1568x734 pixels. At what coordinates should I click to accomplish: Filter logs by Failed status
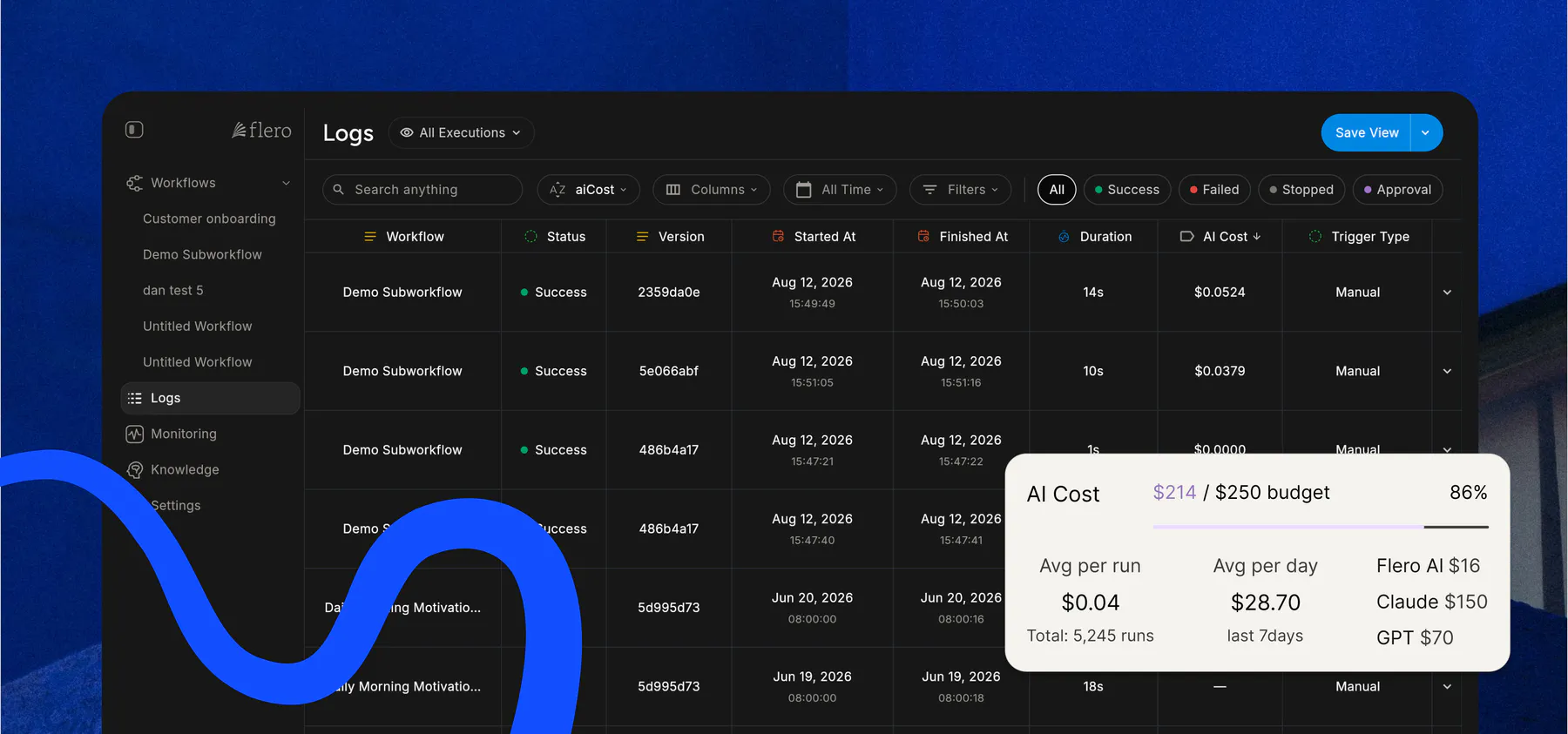(x=1214, y=189)
